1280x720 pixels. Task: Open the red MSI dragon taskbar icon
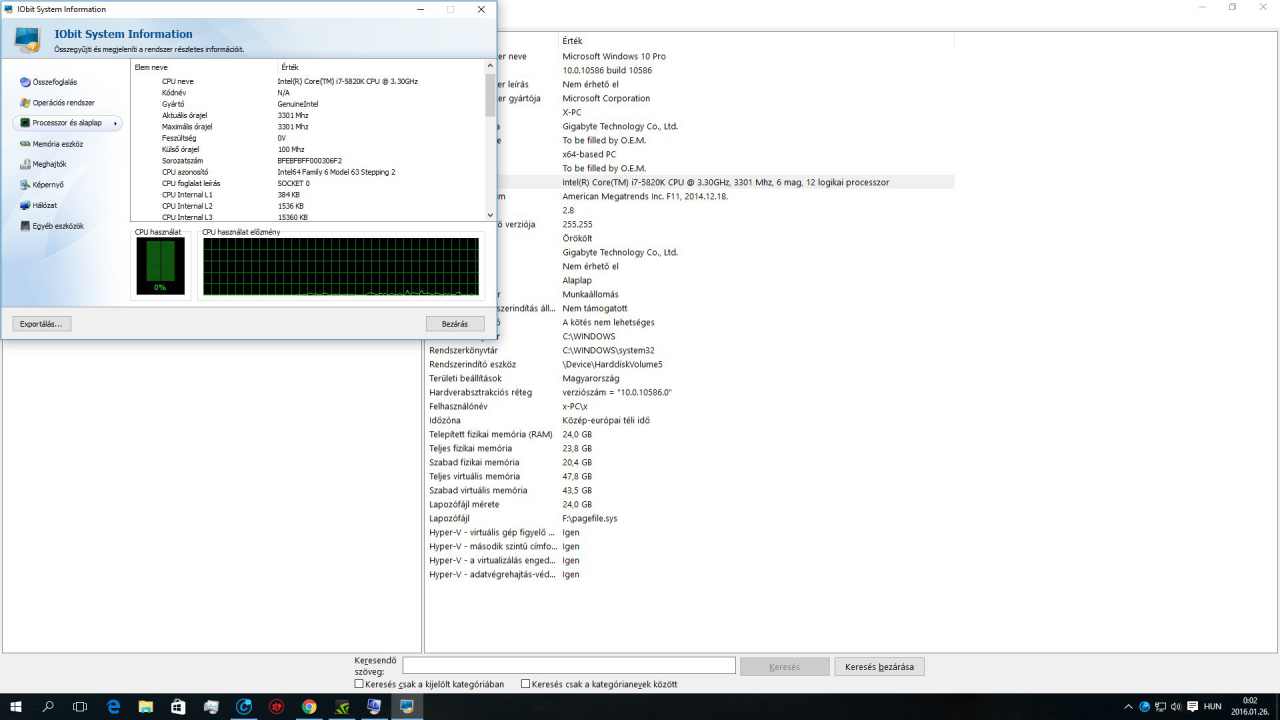pyautogui.click(x=276, y=706)
